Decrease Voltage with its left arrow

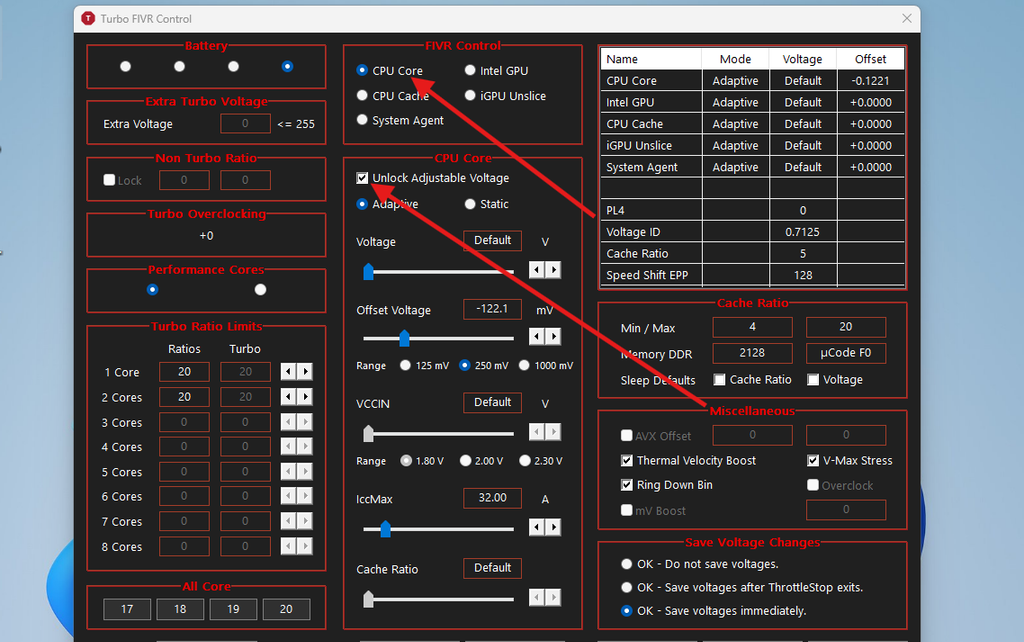click(x=536, y=270)
